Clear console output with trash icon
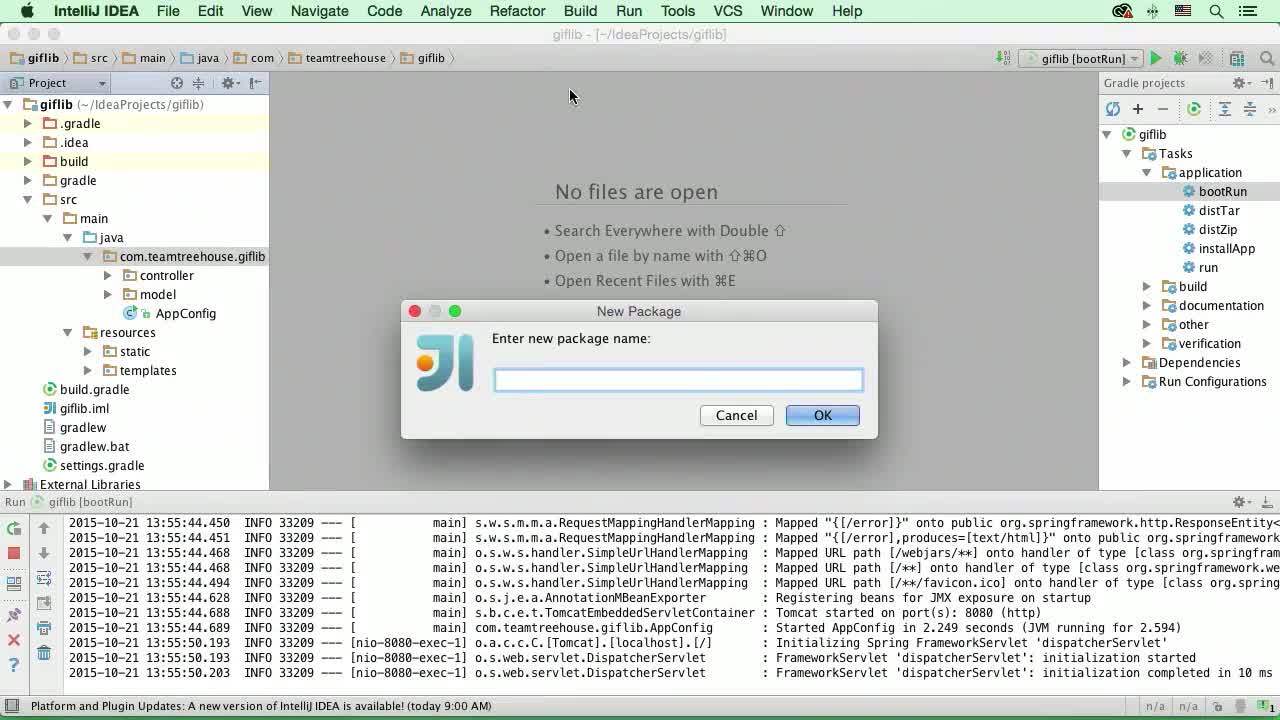 click(x=44, y=653)
